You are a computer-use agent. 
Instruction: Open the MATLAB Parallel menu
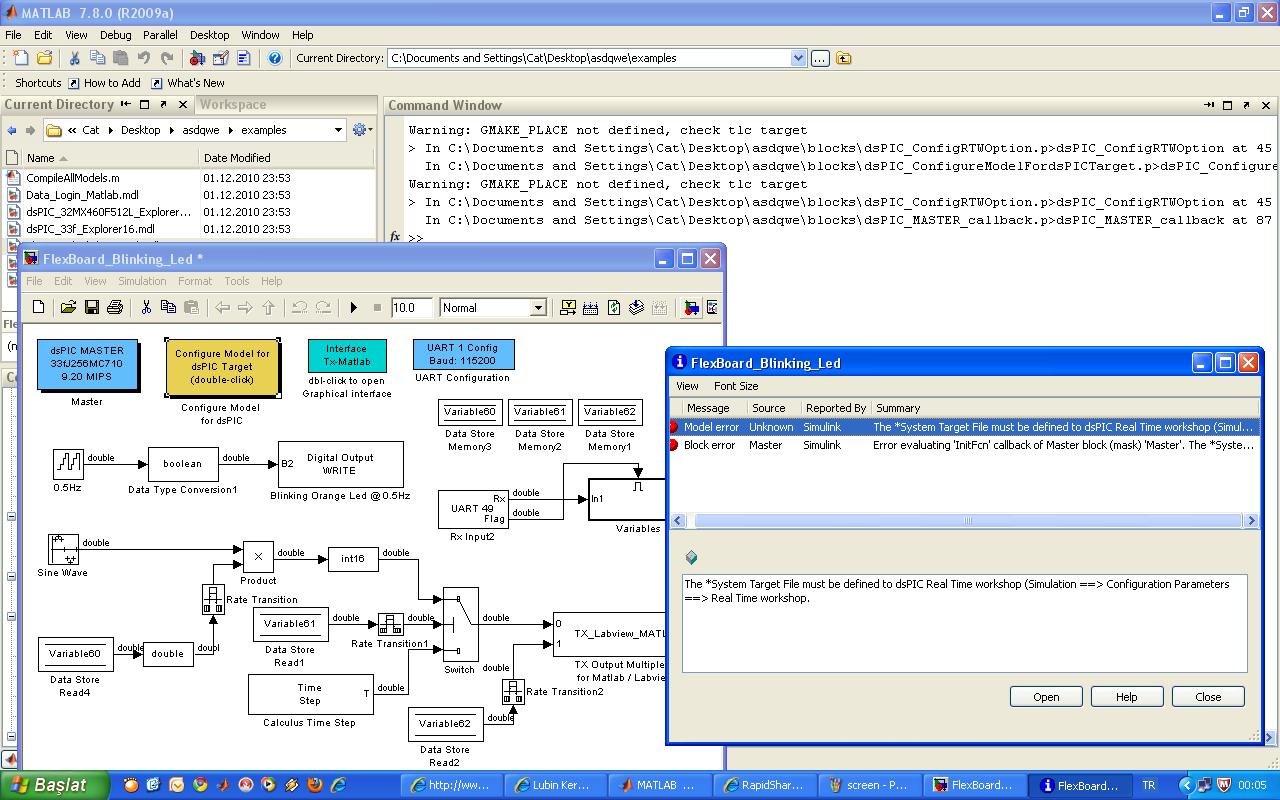coord(160,35)
